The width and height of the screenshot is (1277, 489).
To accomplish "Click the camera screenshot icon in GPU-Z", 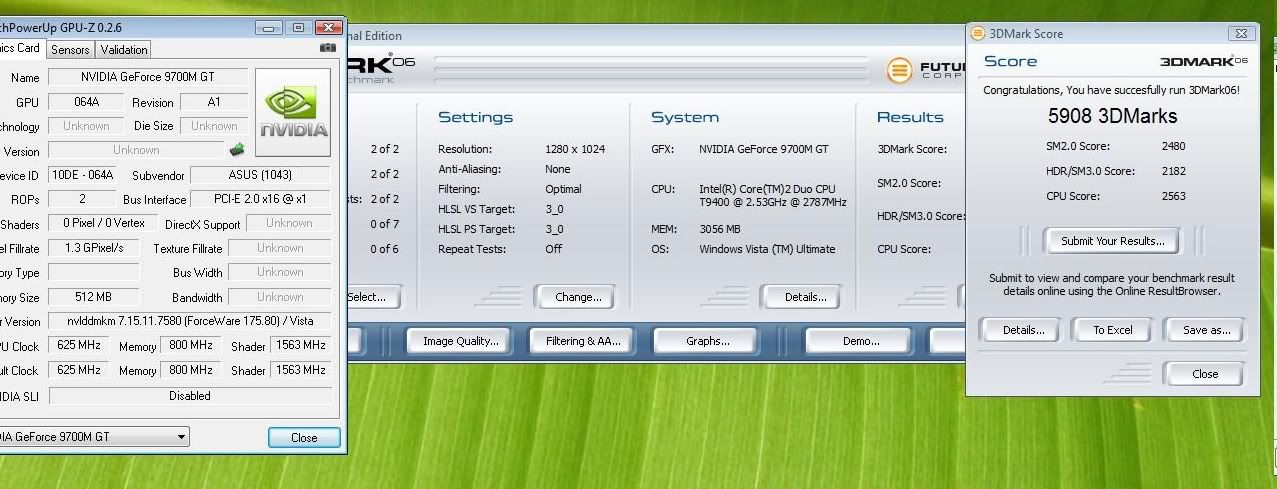I will [327, 48].
